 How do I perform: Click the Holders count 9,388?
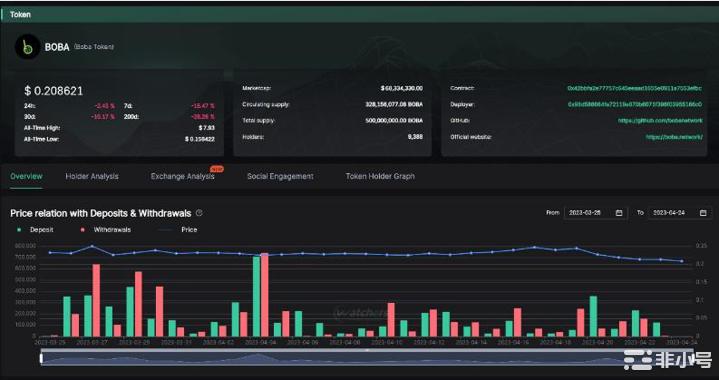tap(415, 137)
